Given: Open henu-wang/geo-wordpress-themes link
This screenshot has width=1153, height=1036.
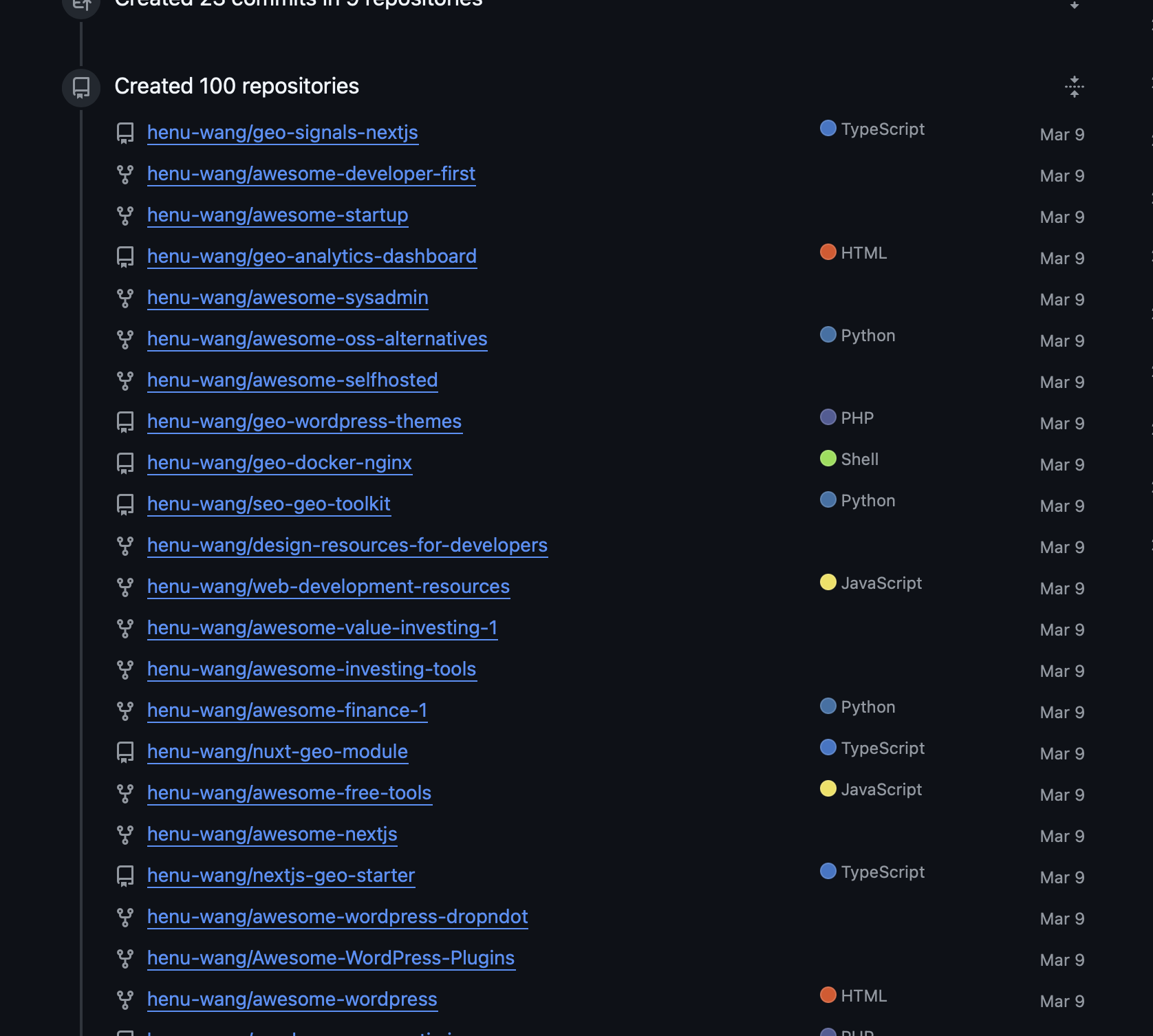Looking at the screenshot, I should click(x=304, y=422).
